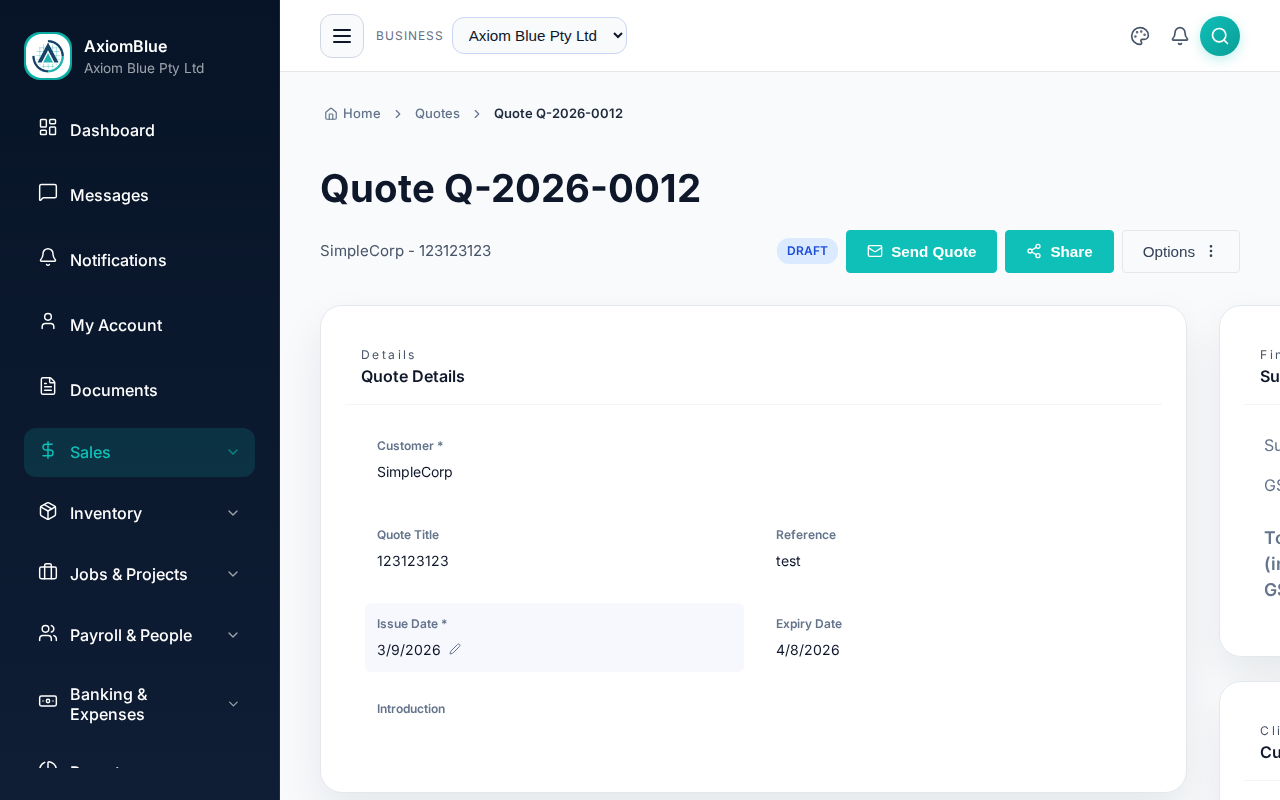Open Documents in sidebar
The width and height of the screenshot is (1280, 800).
139,390
